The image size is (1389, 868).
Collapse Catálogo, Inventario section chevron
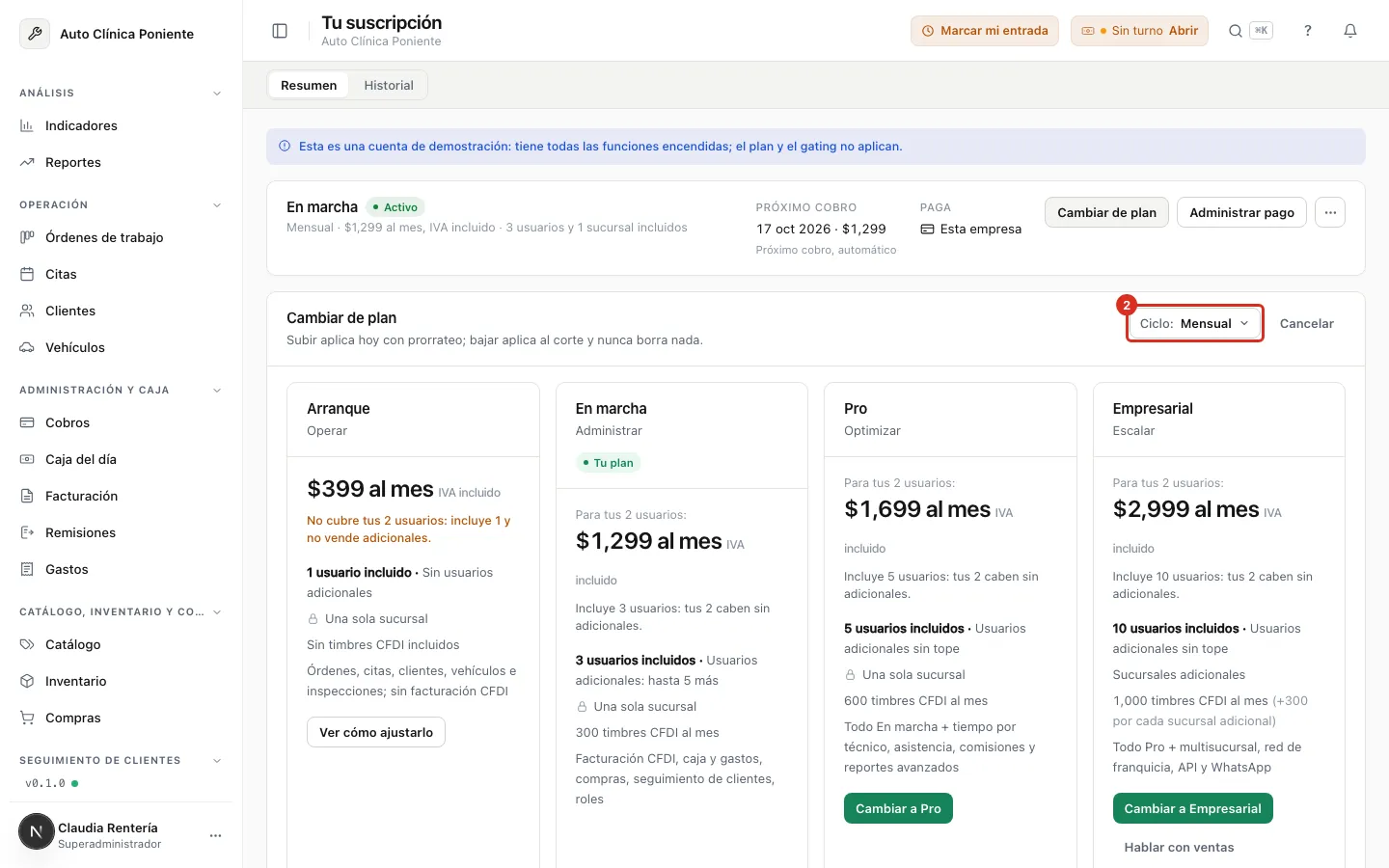(217, 612)
